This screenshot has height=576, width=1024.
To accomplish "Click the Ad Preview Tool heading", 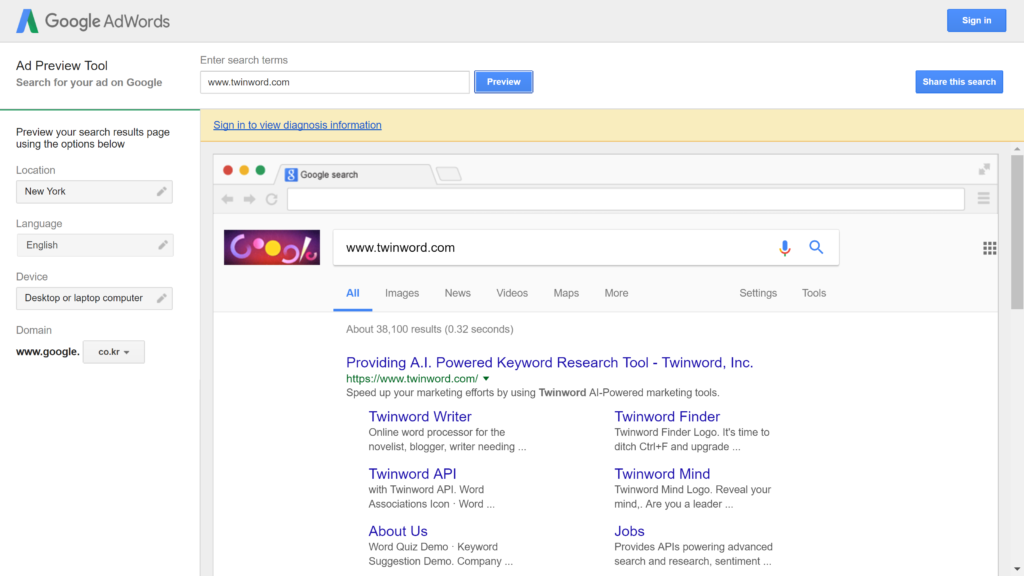I will tap(62, 65).
